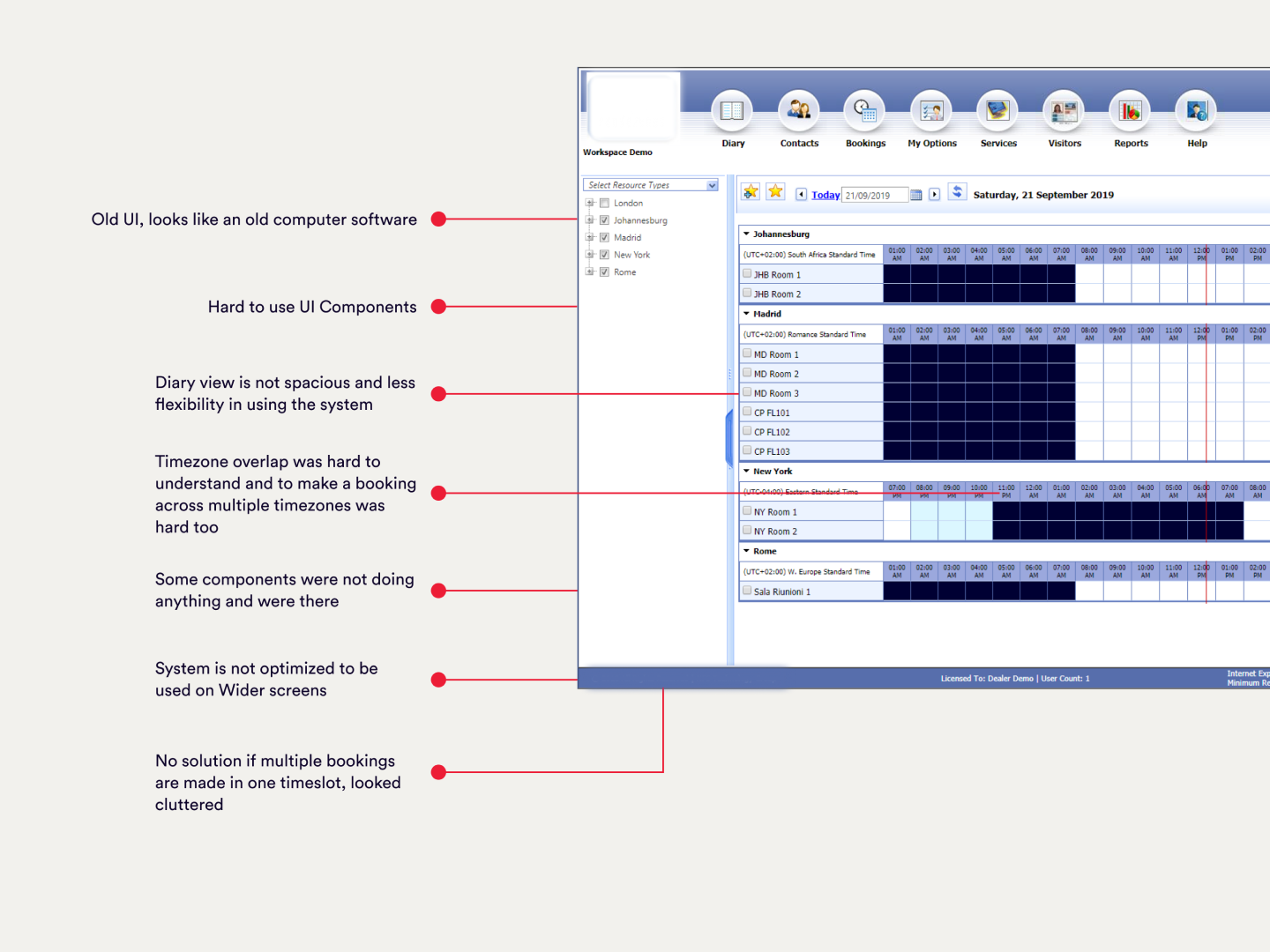Open the Bookings module icon
Viewport: 1270px width, 952px height.
tap(865, 111)
